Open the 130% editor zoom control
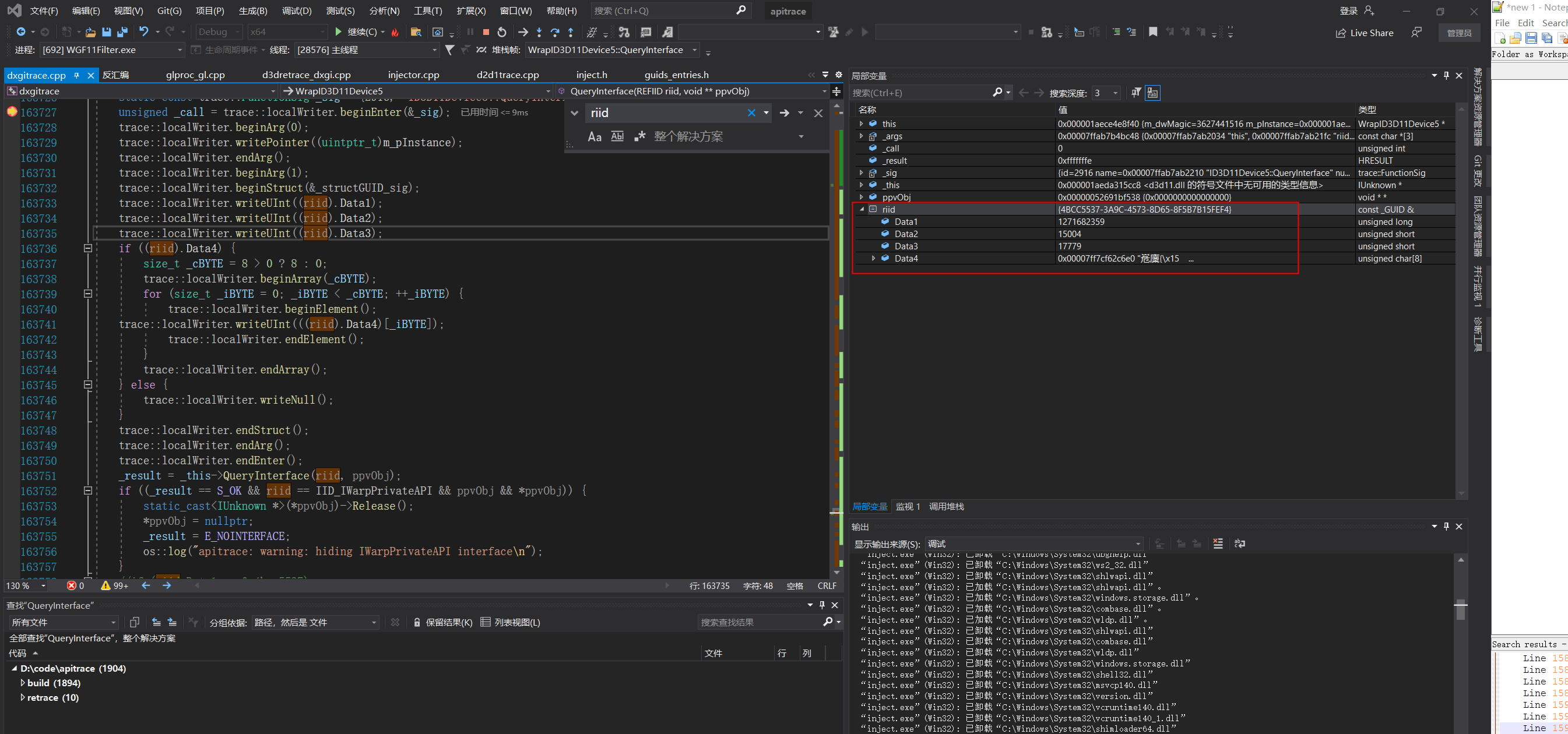The height and width of the screenshot is (734, 1568). point(24,585)
